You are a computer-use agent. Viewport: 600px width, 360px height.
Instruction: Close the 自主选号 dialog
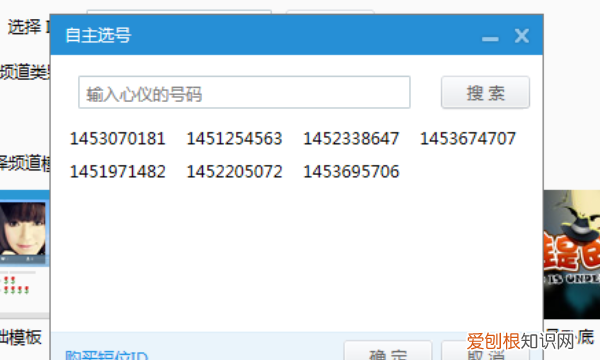(x=522, y=36)
